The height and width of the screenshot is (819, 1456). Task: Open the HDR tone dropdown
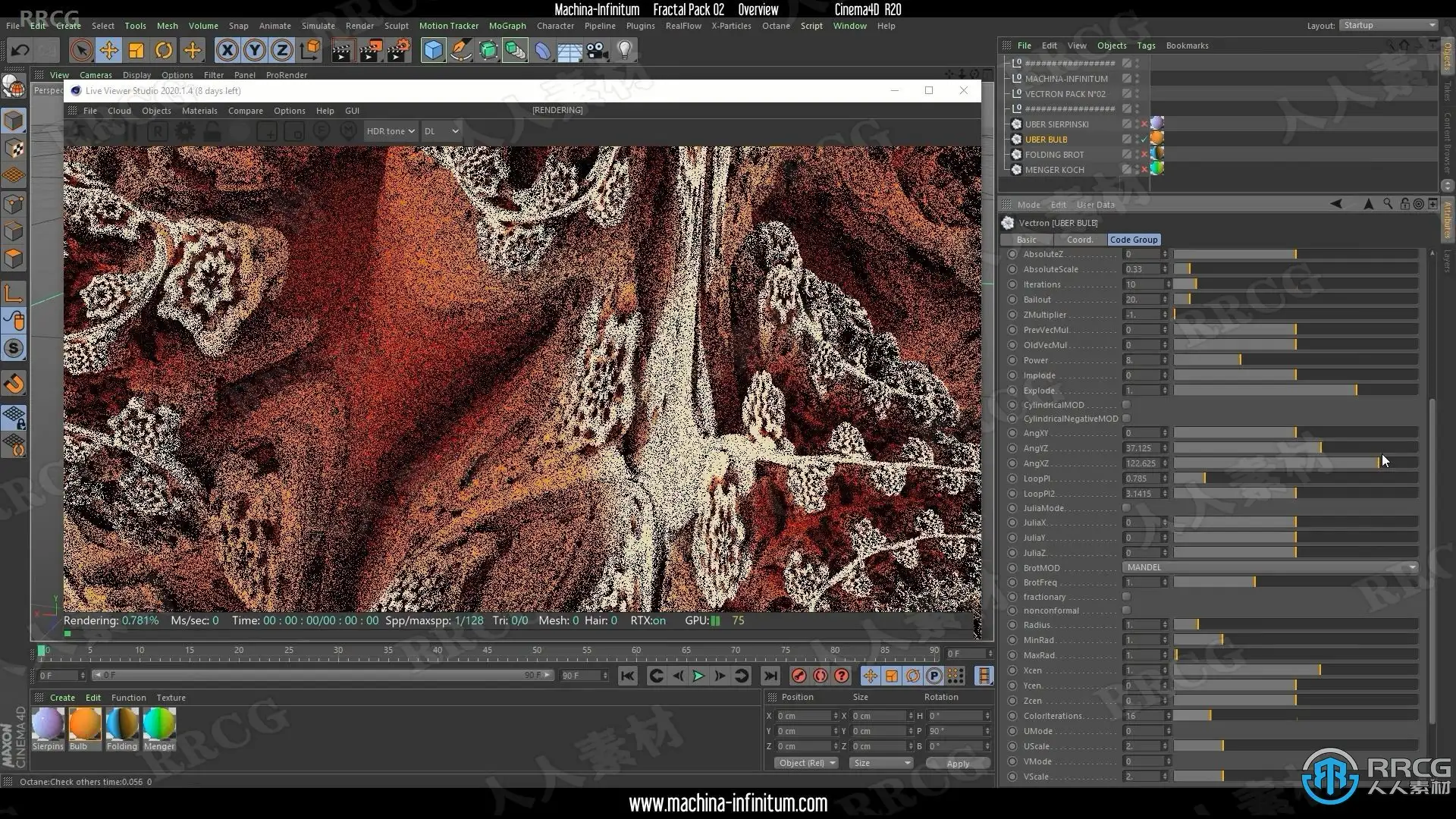391,131
